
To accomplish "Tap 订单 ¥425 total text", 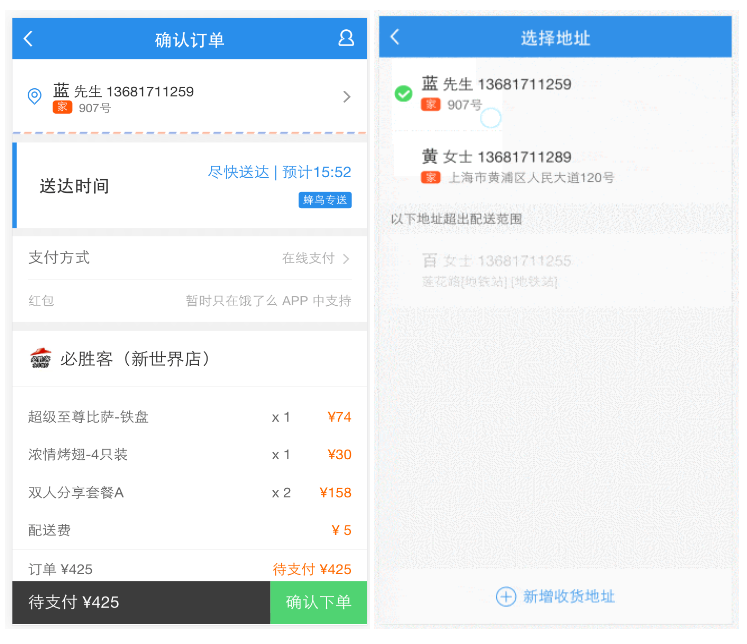I will (x=60, y=569).
